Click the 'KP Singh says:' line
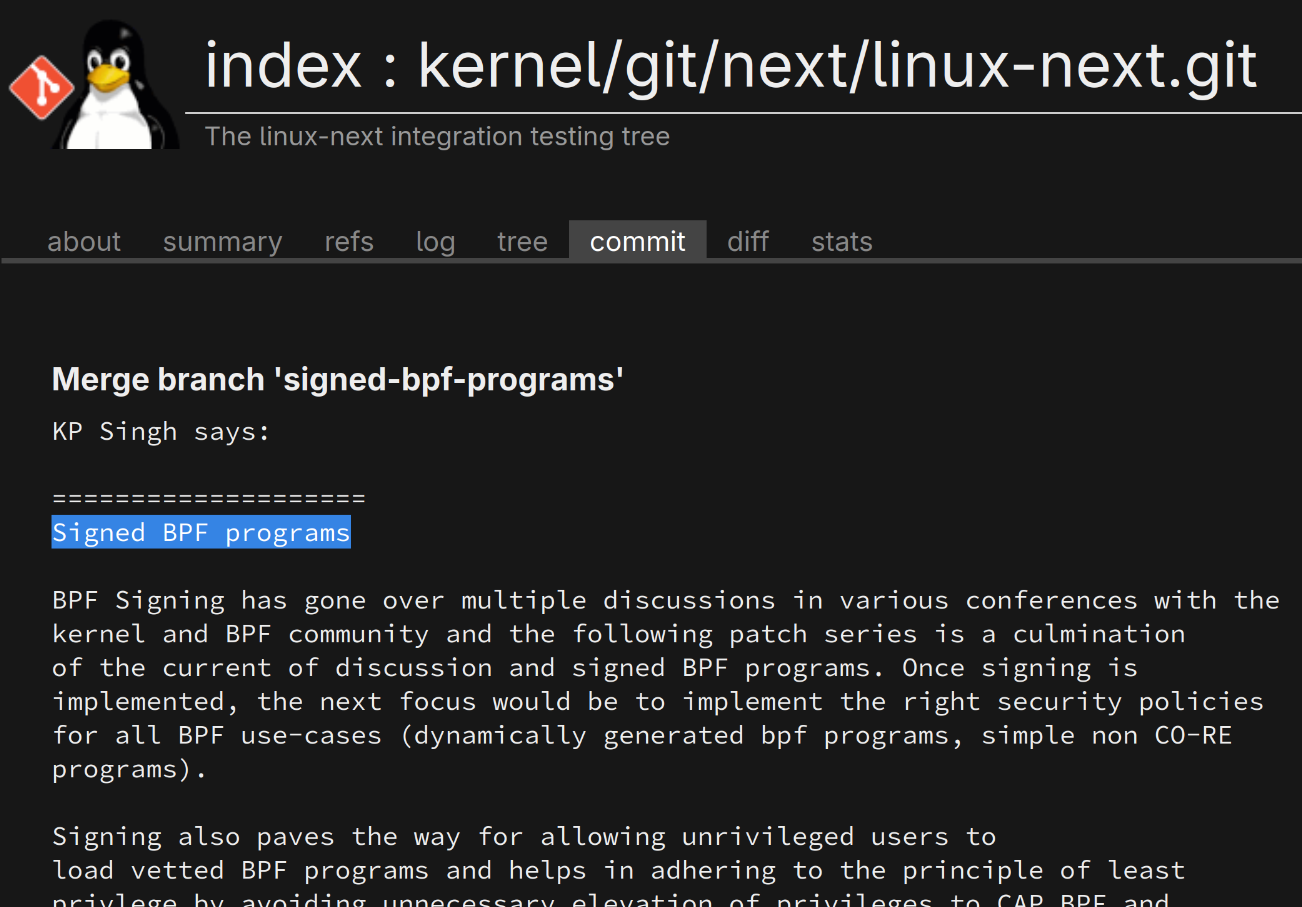Screen dimensions: 1302x907 coord(161,432)
